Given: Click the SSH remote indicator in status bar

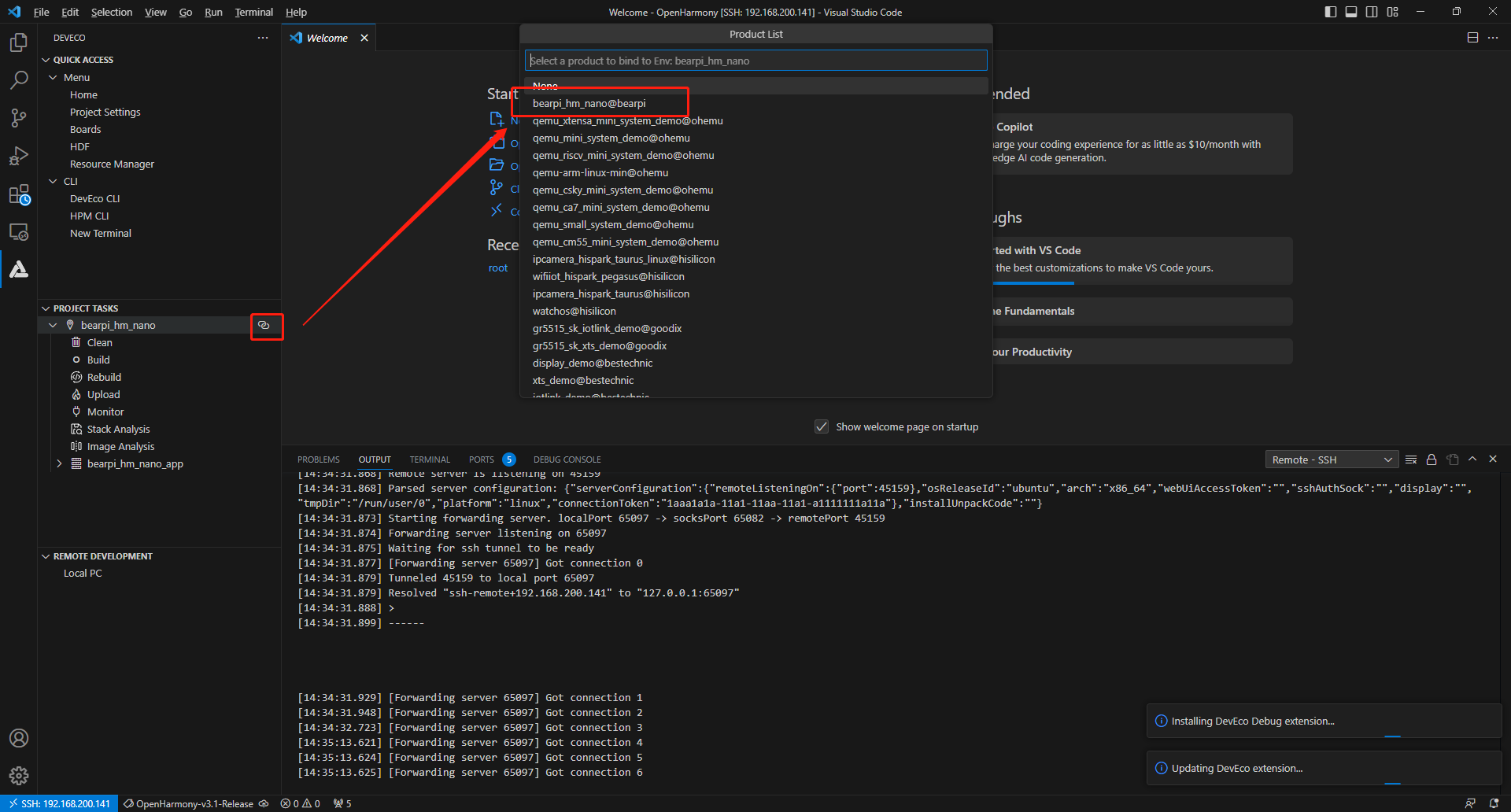Looking at the screenshot, I should tap(60, 803).
